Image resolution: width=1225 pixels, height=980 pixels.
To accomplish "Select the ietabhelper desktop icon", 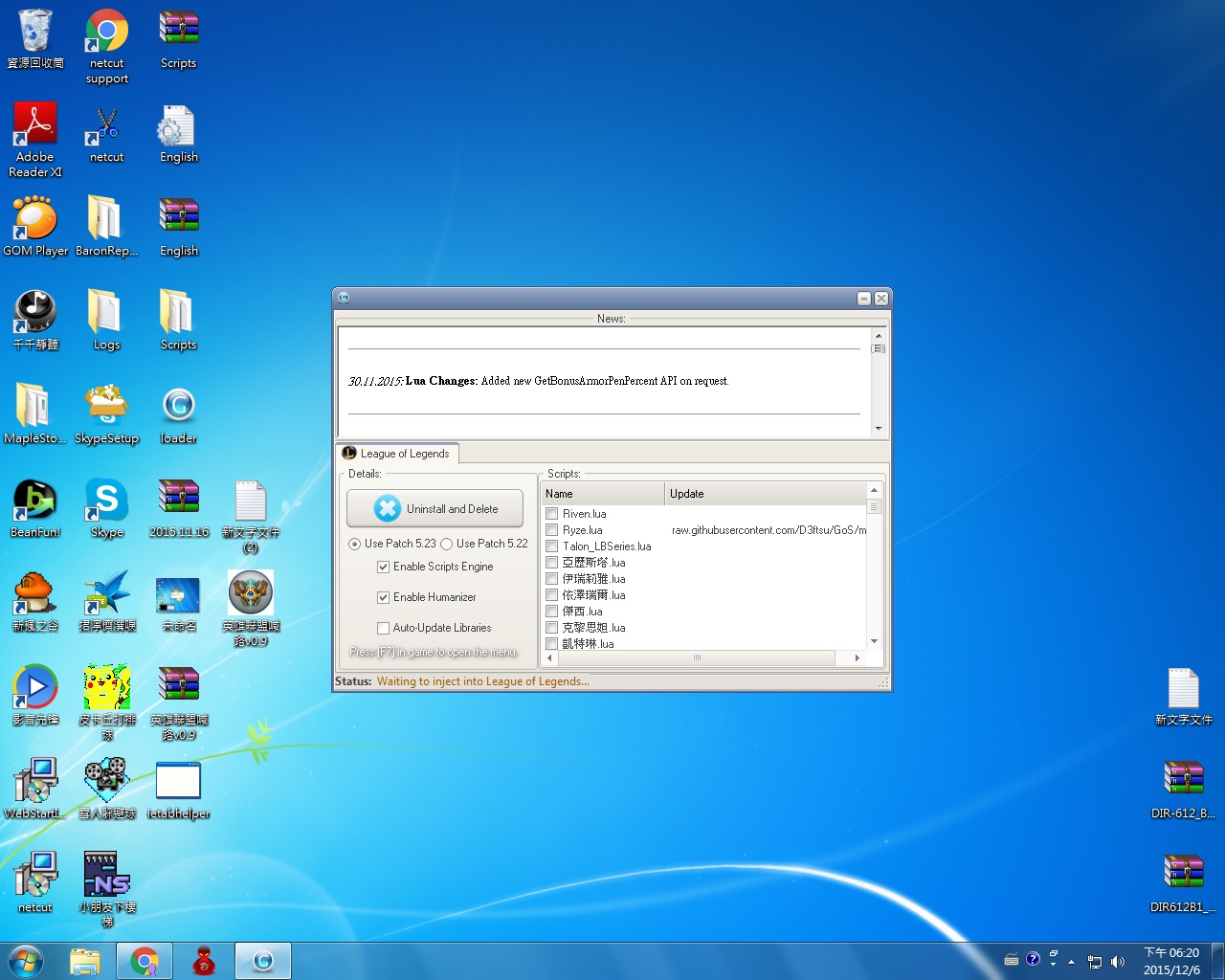I will pyautogui.click(x=179, y=791).
